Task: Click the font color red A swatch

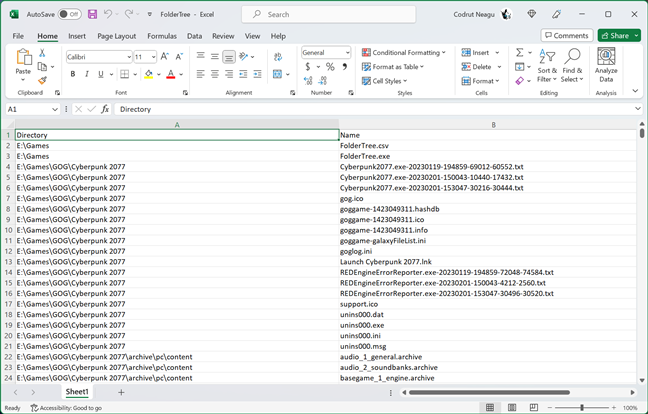Action: coord(170,74)
